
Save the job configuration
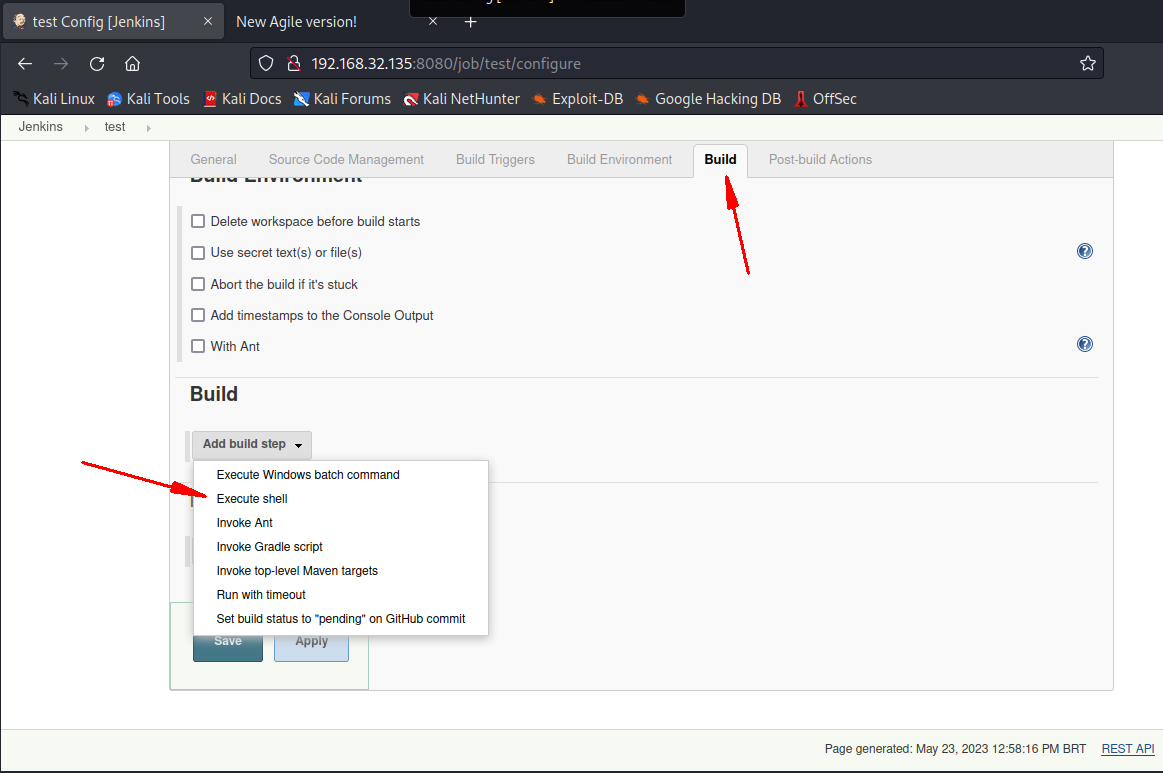[228, 647]
